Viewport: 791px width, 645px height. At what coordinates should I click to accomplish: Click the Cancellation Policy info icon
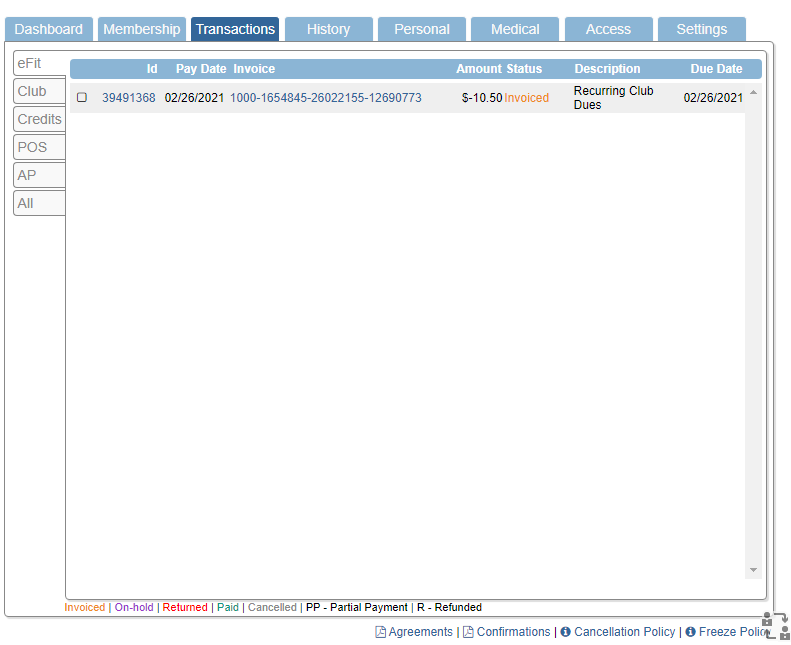566,632
